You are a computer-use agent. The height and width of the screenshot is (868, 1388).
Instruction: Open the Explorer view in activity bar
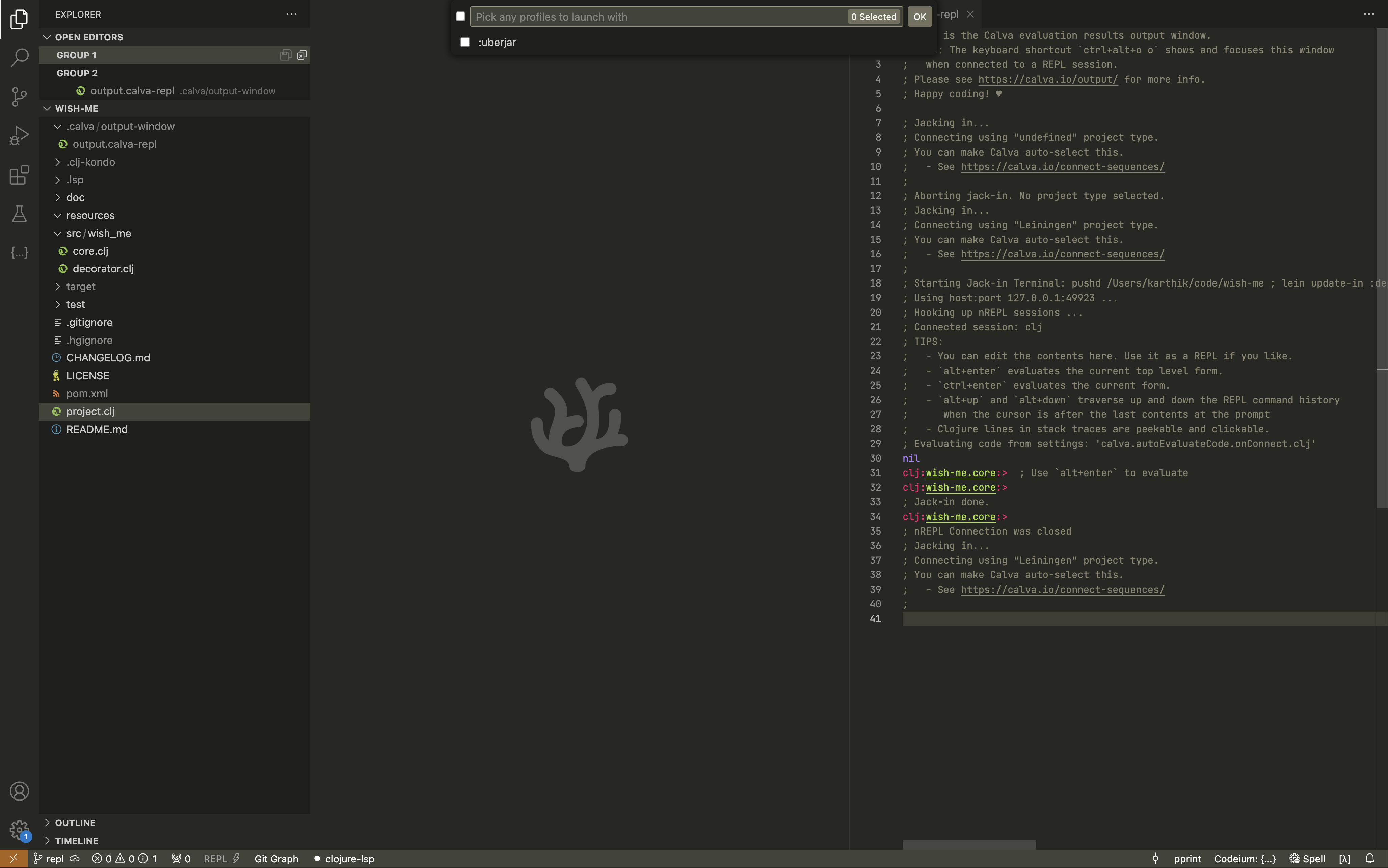click(x=19, y=19)
